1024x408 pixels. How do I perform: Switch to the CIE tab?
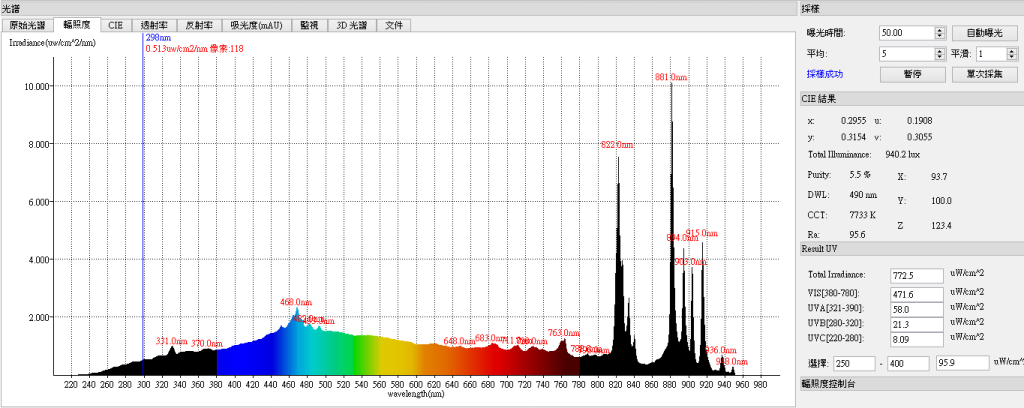116,24
